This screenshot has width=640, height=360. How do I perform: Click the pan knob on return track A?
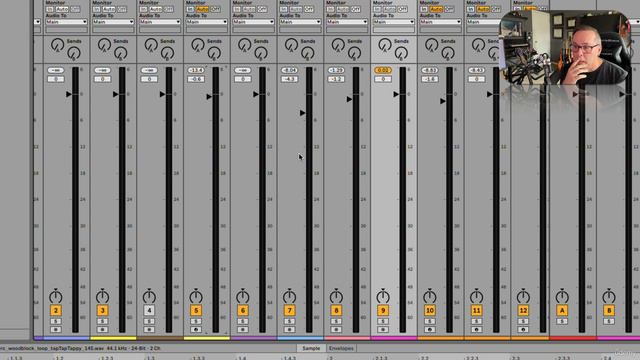pos(562,296)
